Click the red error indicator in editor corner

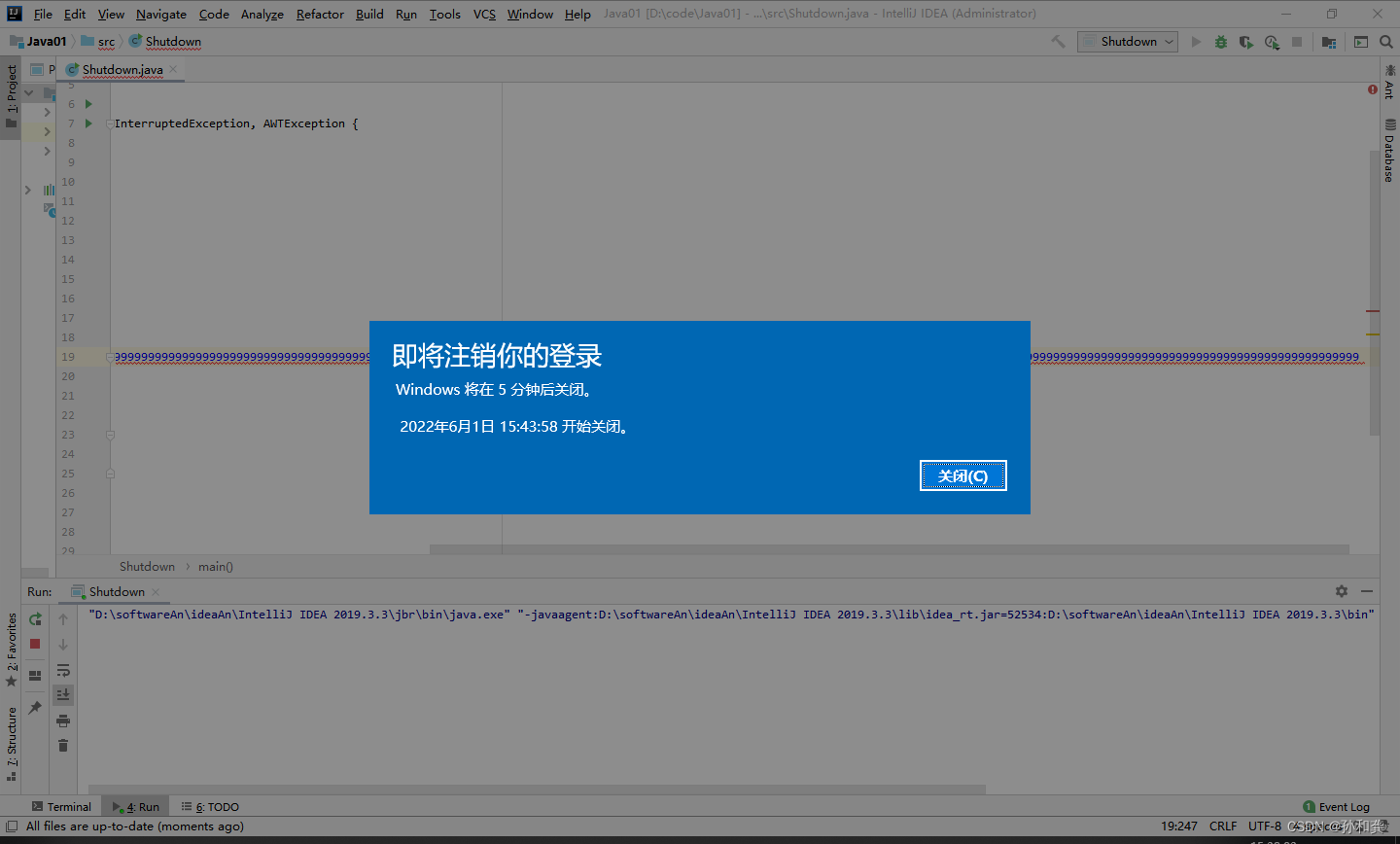[x=1373, y=89]
